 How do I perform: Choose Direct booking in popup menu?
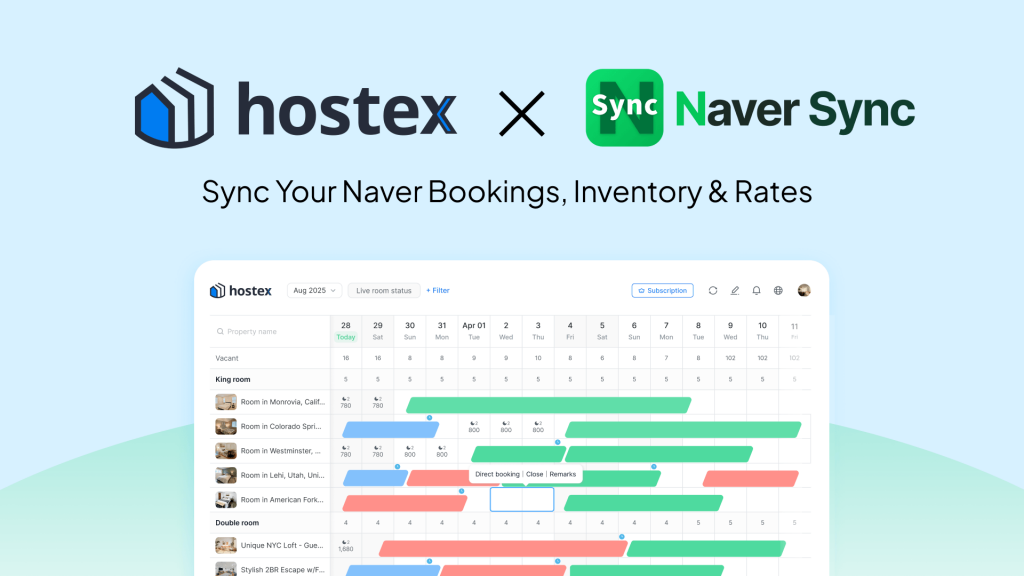coord(497,474)
